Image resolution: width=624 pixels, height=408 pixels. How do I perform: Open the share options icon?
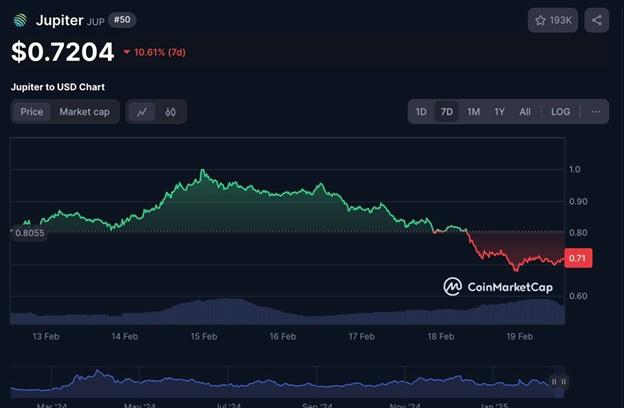click(x=596, y=20)
